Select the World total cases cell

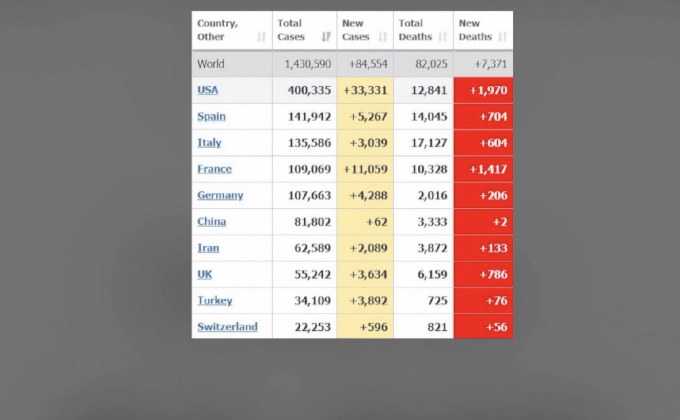pos(304,64)
